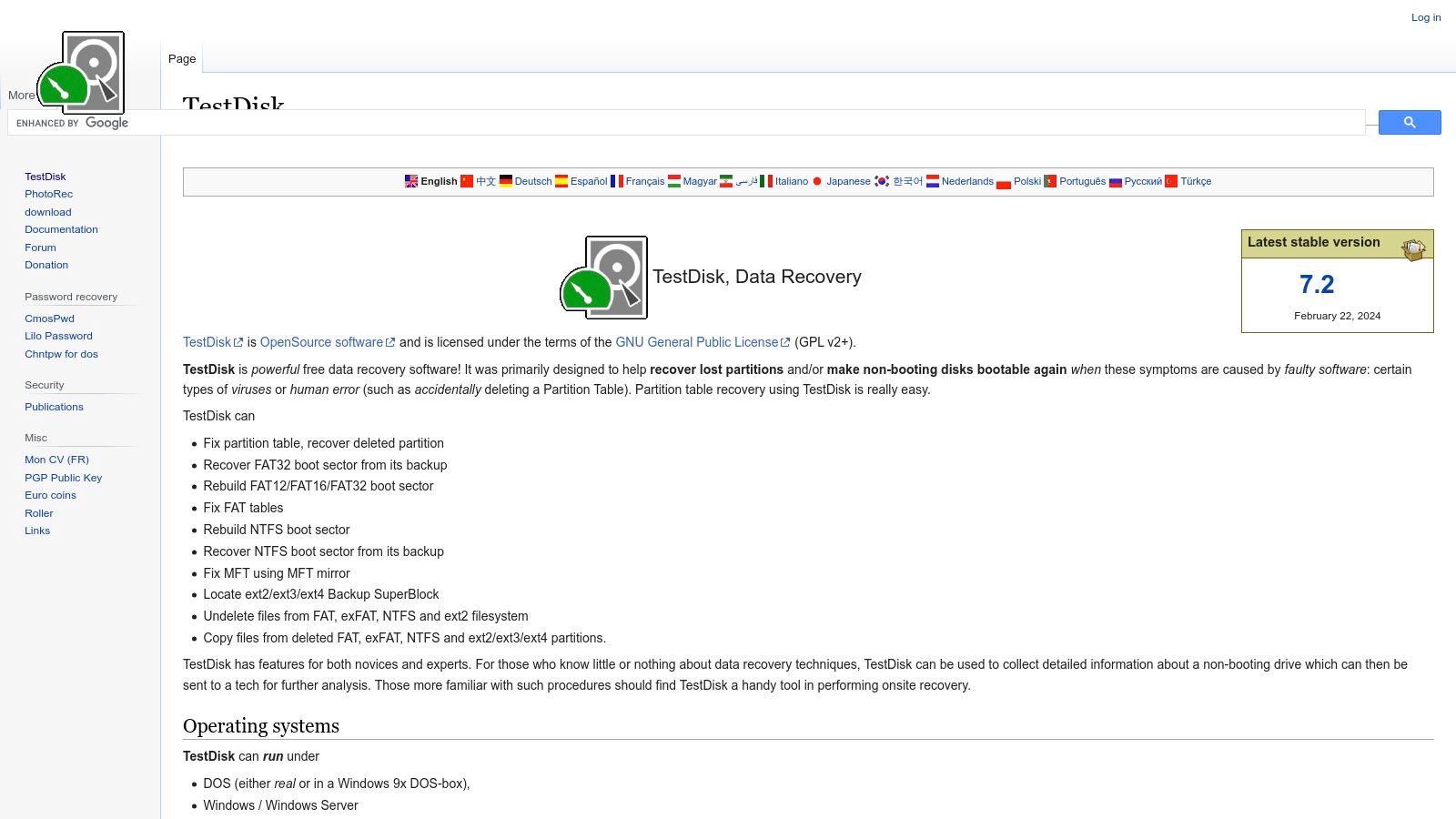Click the Iranian flag icon
Viewport: 1456px width, 819px height.
pos(726,181)
